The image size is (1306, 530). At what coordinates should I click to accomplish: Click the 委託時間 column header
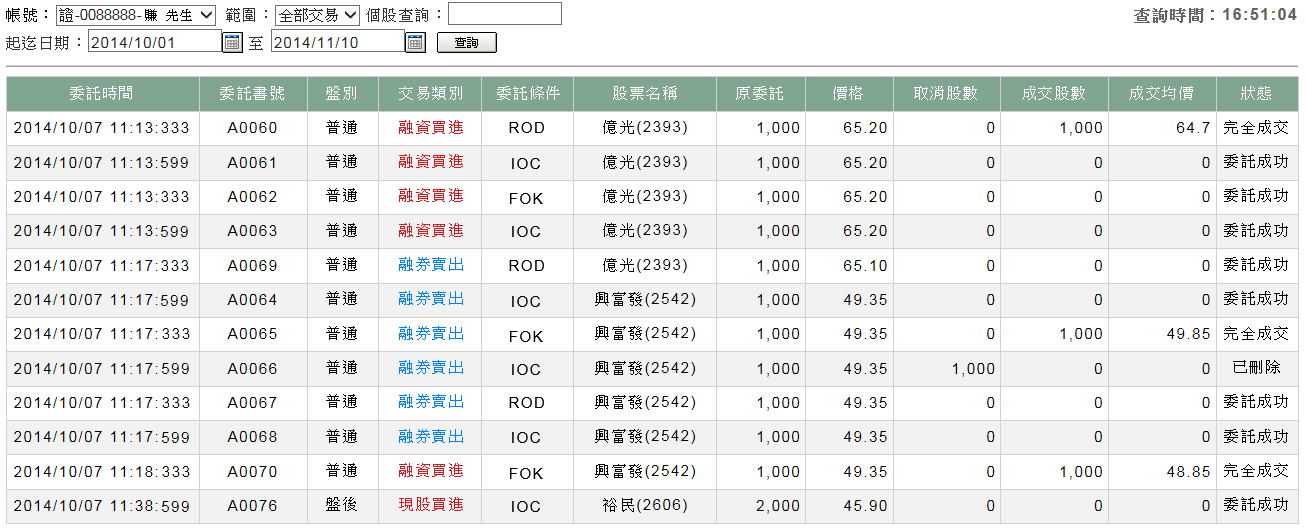102,94
